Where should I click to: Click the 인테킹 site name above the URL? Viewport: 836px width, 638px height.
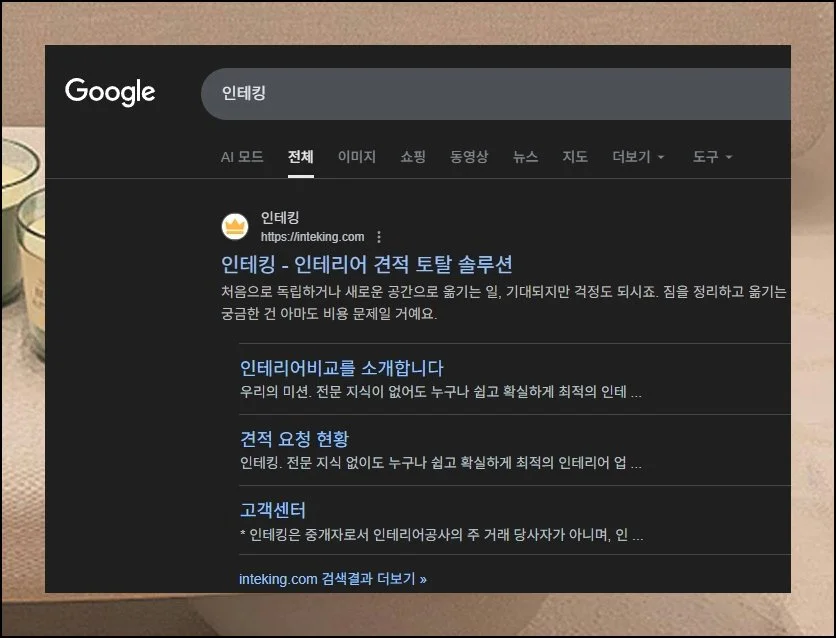[280, 218]
